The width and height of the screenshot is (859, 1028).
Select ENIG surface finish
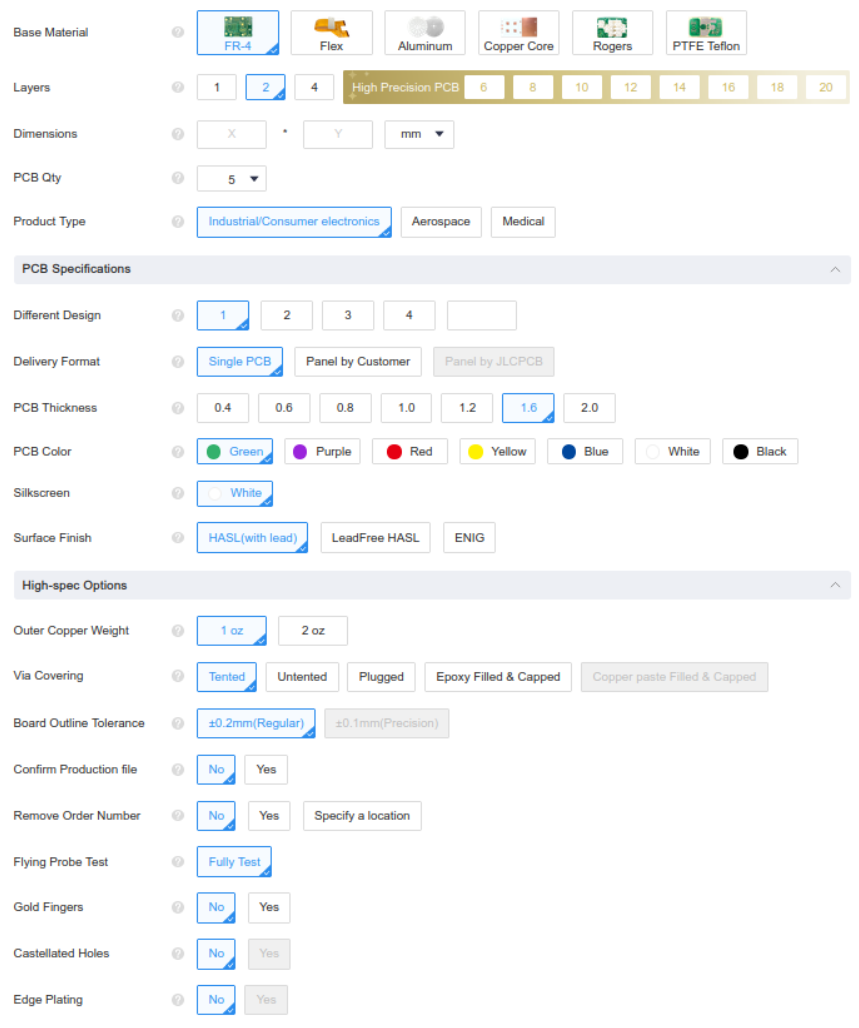click(x=469, y=538)
